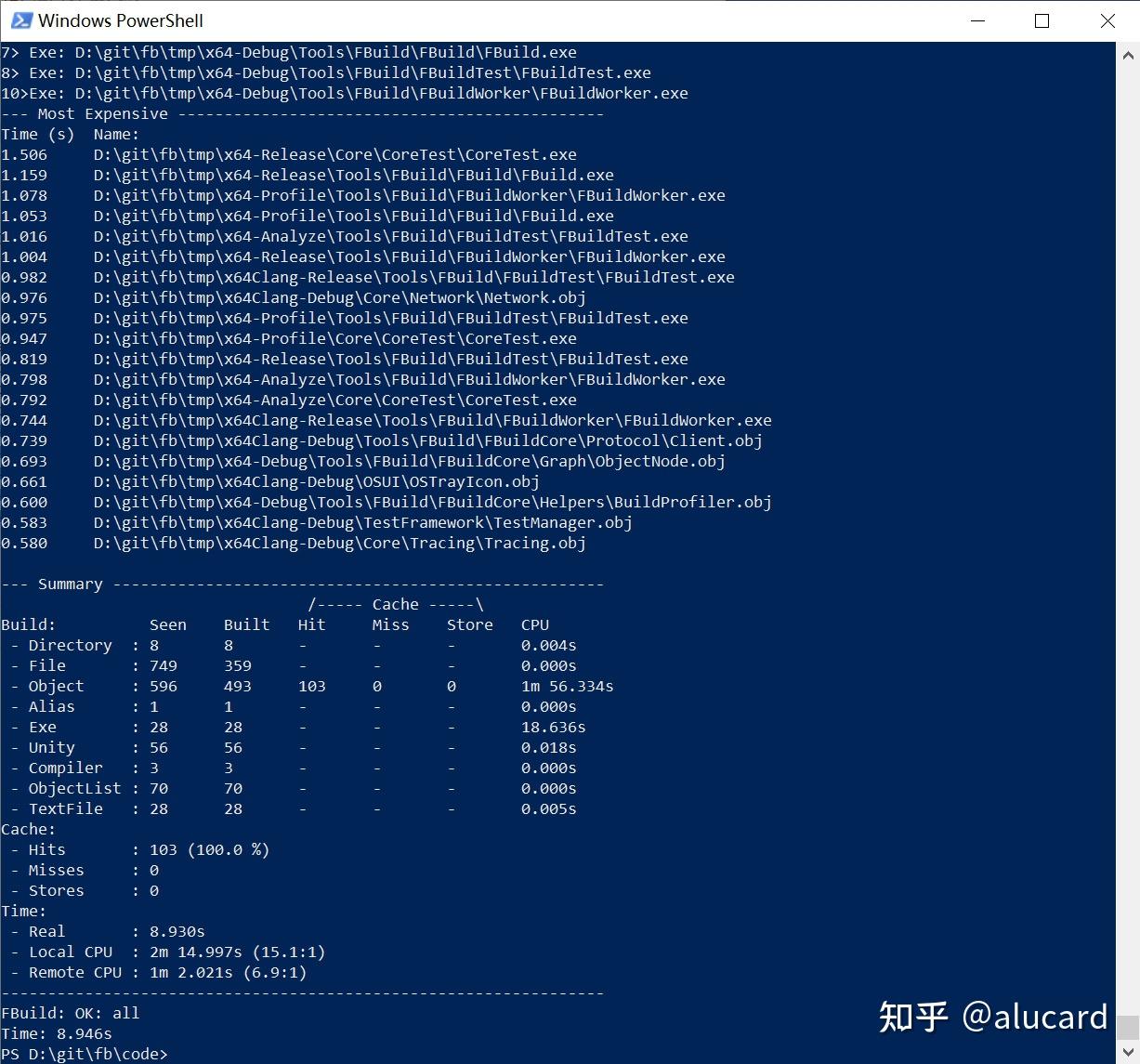The width and height of the screenshot is (1140, 1064).
Task: Click the Summary section header
Action: pos(70,584)
